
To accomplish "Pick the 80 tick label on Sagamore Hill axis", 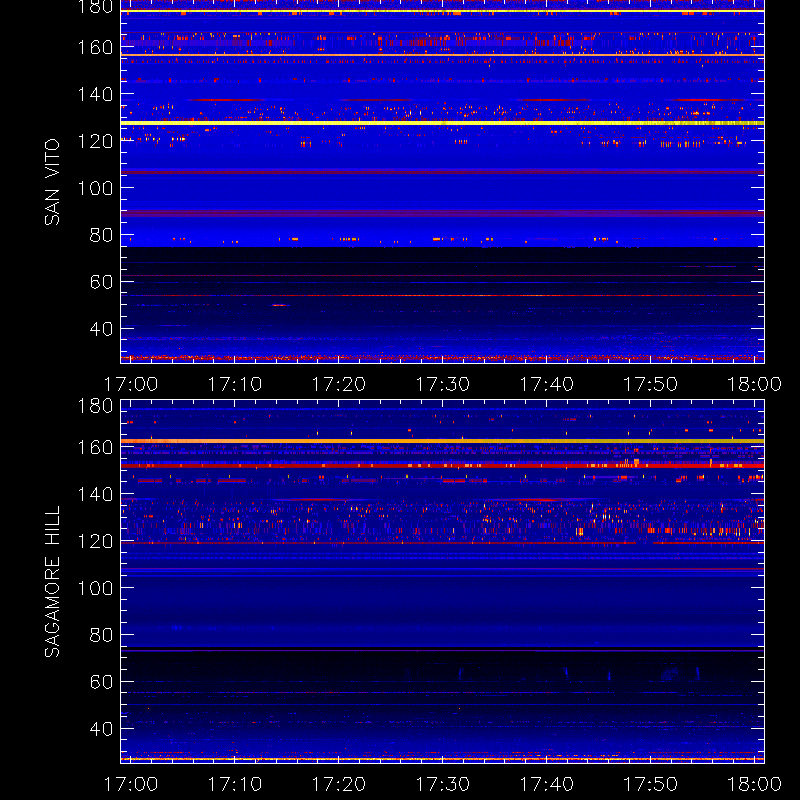I will coord(101,635).
